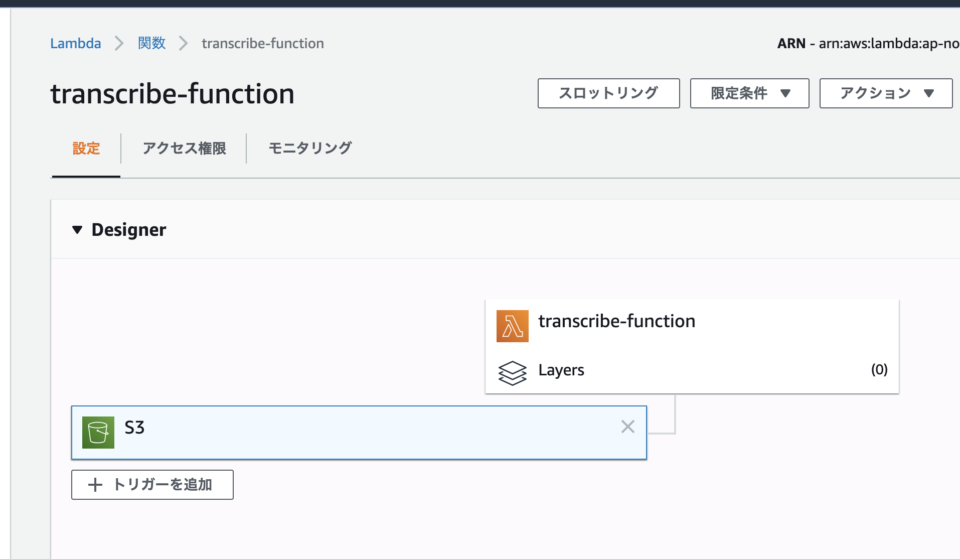Select the transcribe-function name in the Designer box
This screenshot has width=960, height=559.
617,321
